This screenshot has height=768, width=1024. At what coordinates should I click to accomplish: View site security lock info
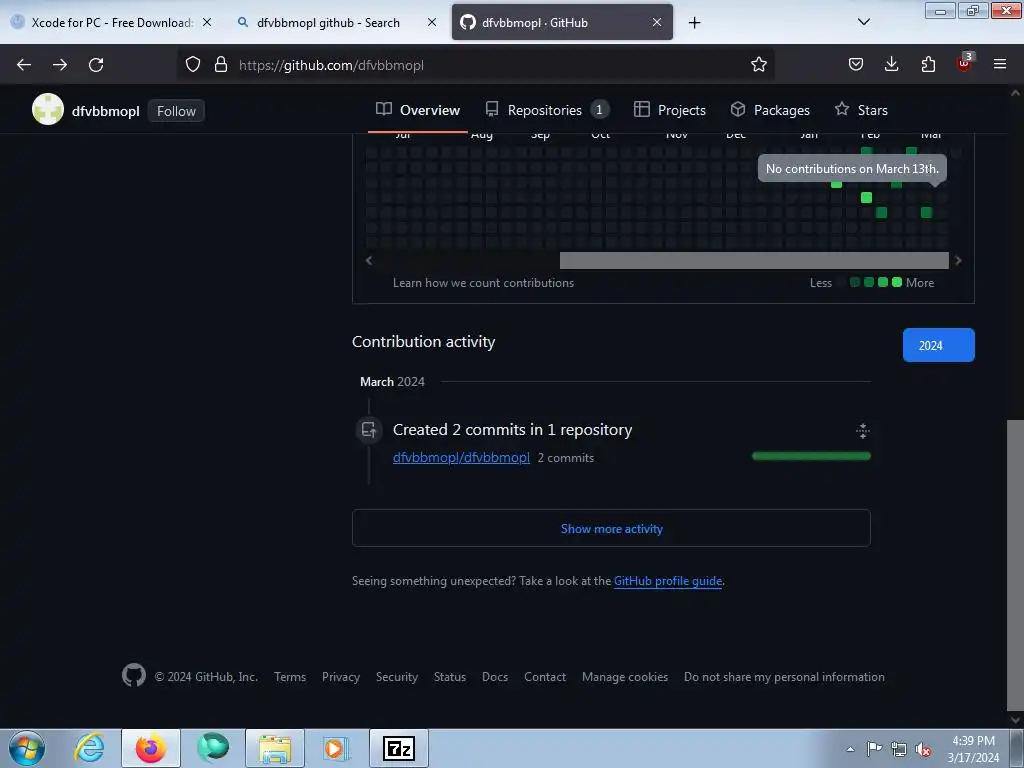point(221,65)
